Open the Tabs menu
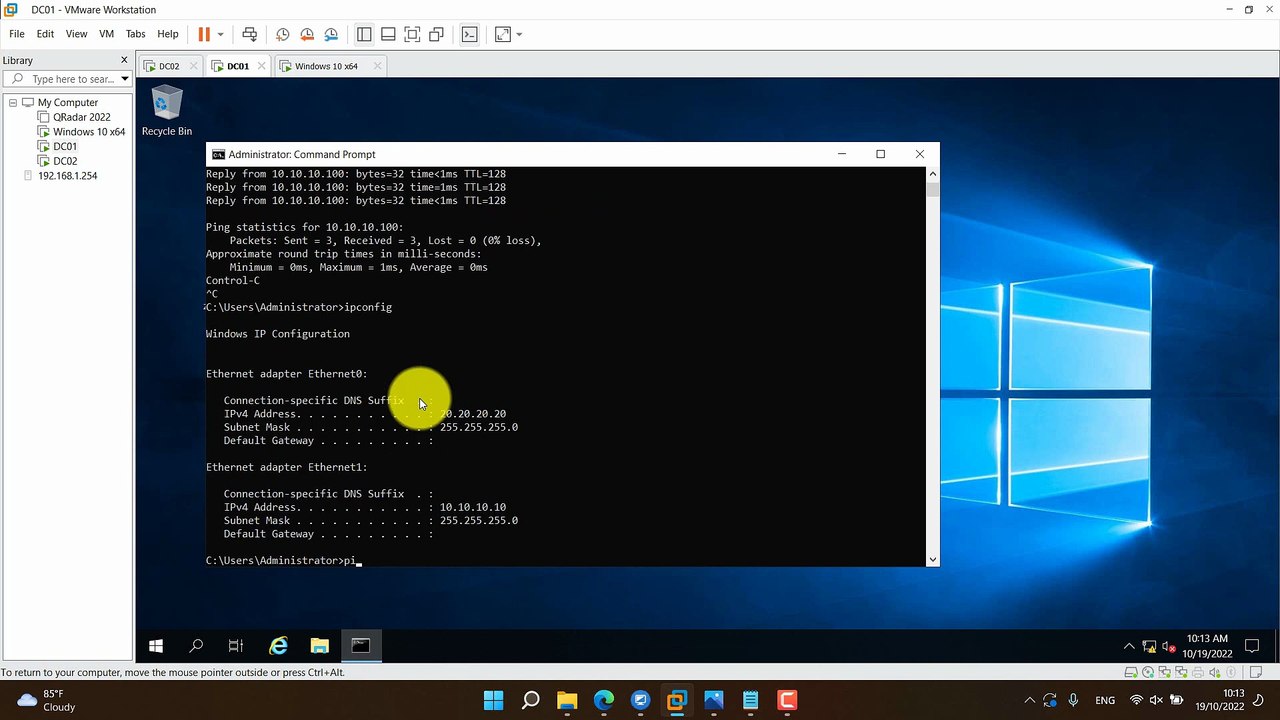 click(x=135, y=34)
